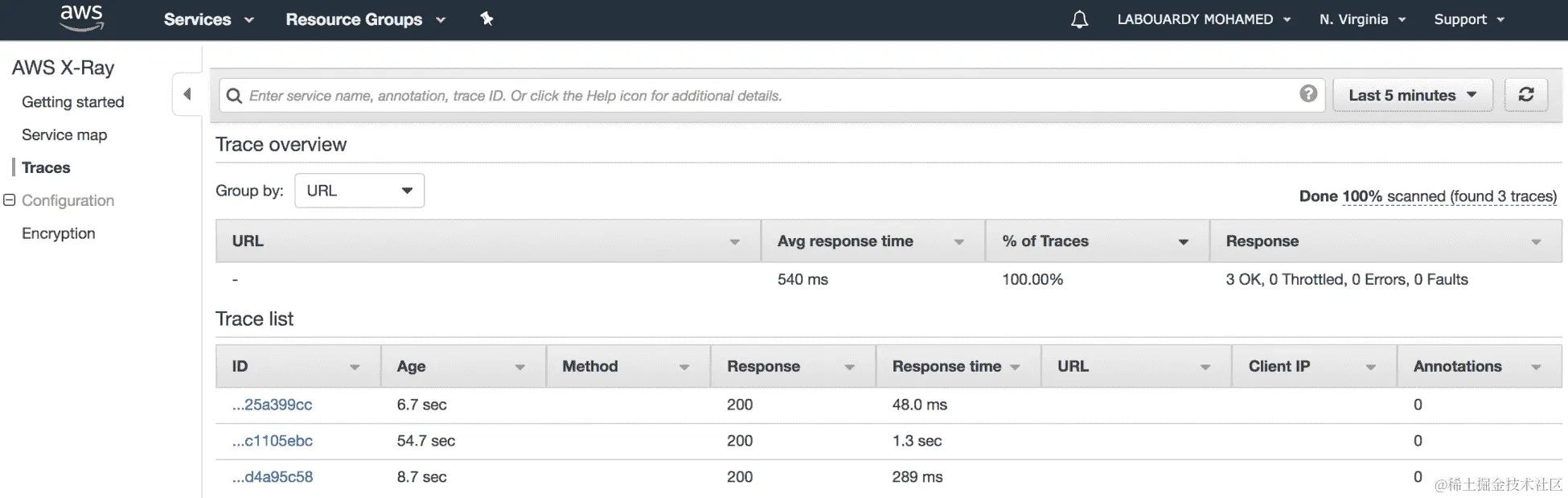Open the Support menu
Screen dimensions: 1568x498
[1468, 19]
